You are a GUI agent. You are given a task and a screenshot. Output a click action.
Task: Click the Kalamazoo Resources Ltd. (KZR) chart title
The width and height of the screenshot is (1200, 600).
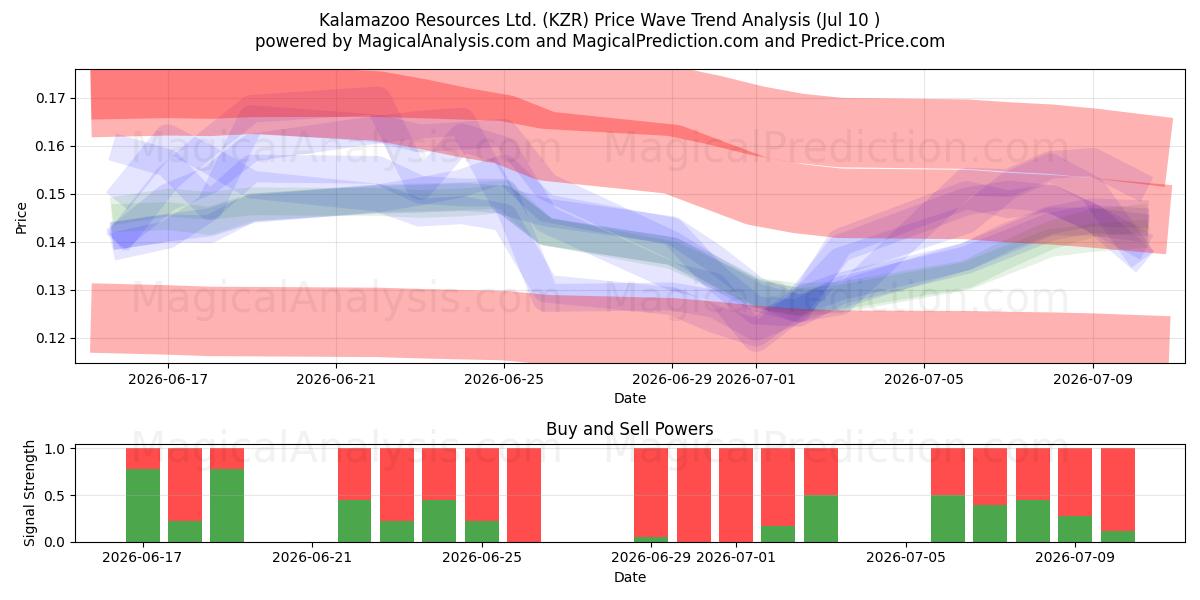[600, 19]
